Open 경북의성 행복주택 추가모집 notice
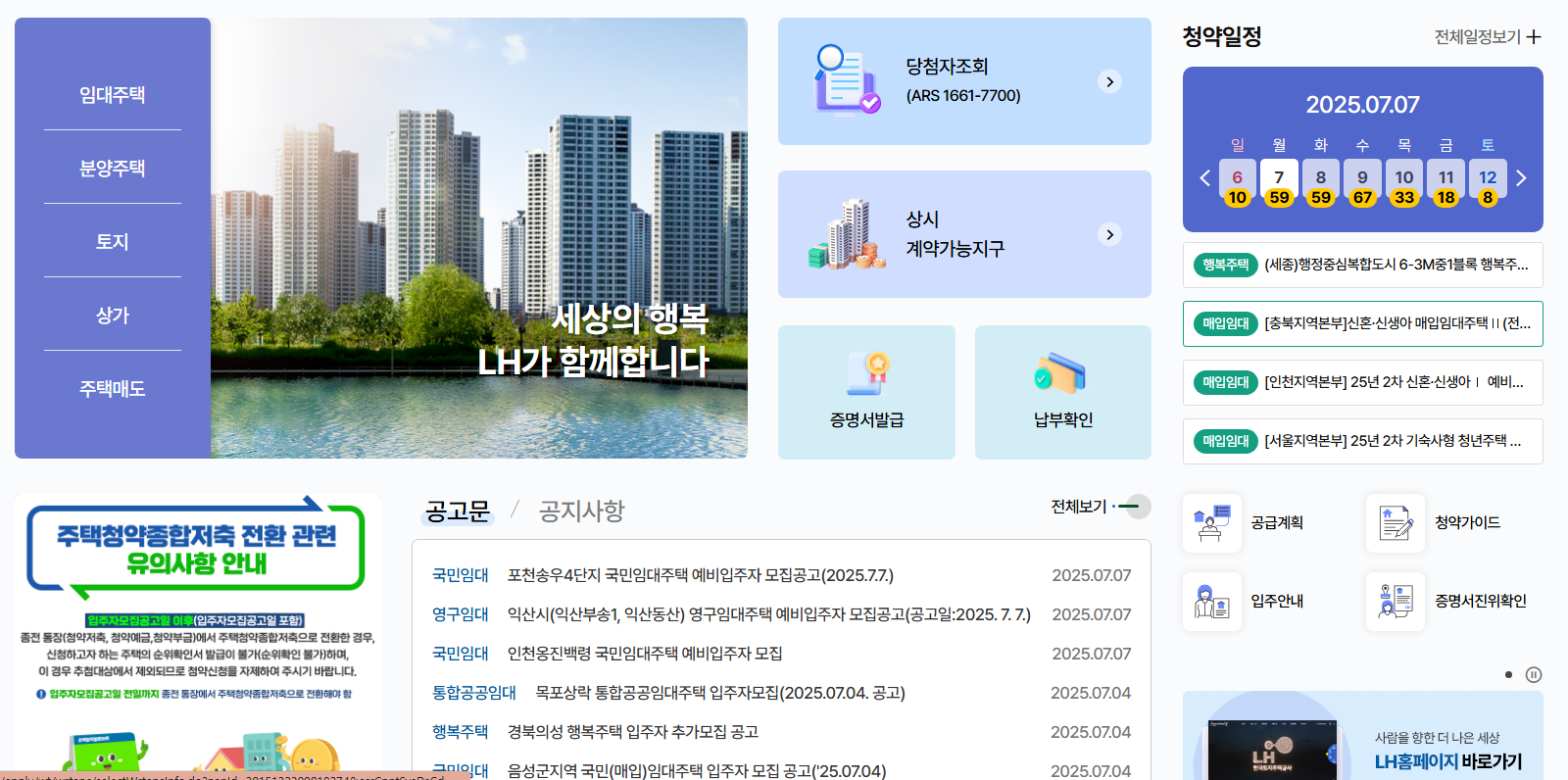 click(632, 732)
